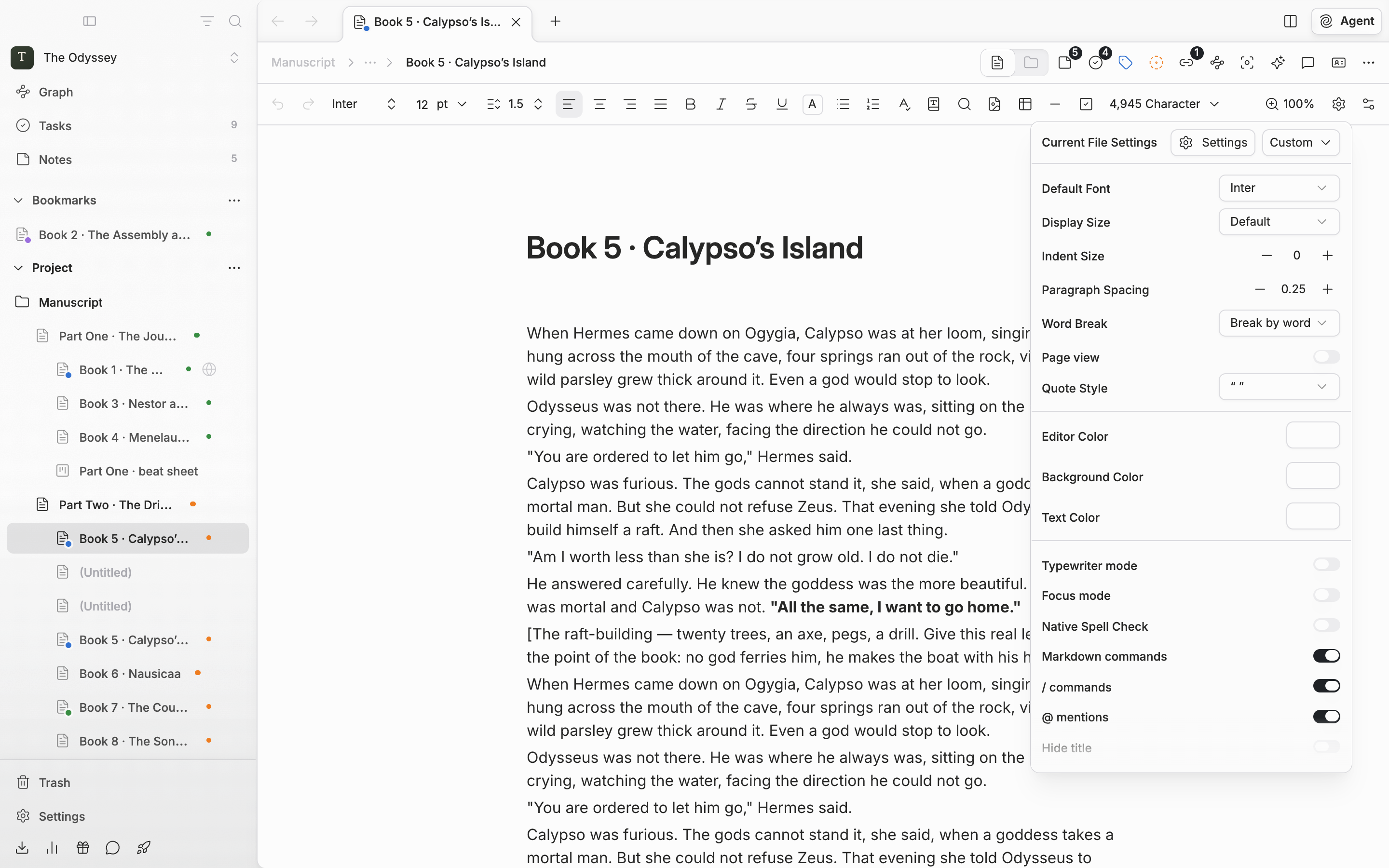Open the Trash folder

[x=127, y=783]
